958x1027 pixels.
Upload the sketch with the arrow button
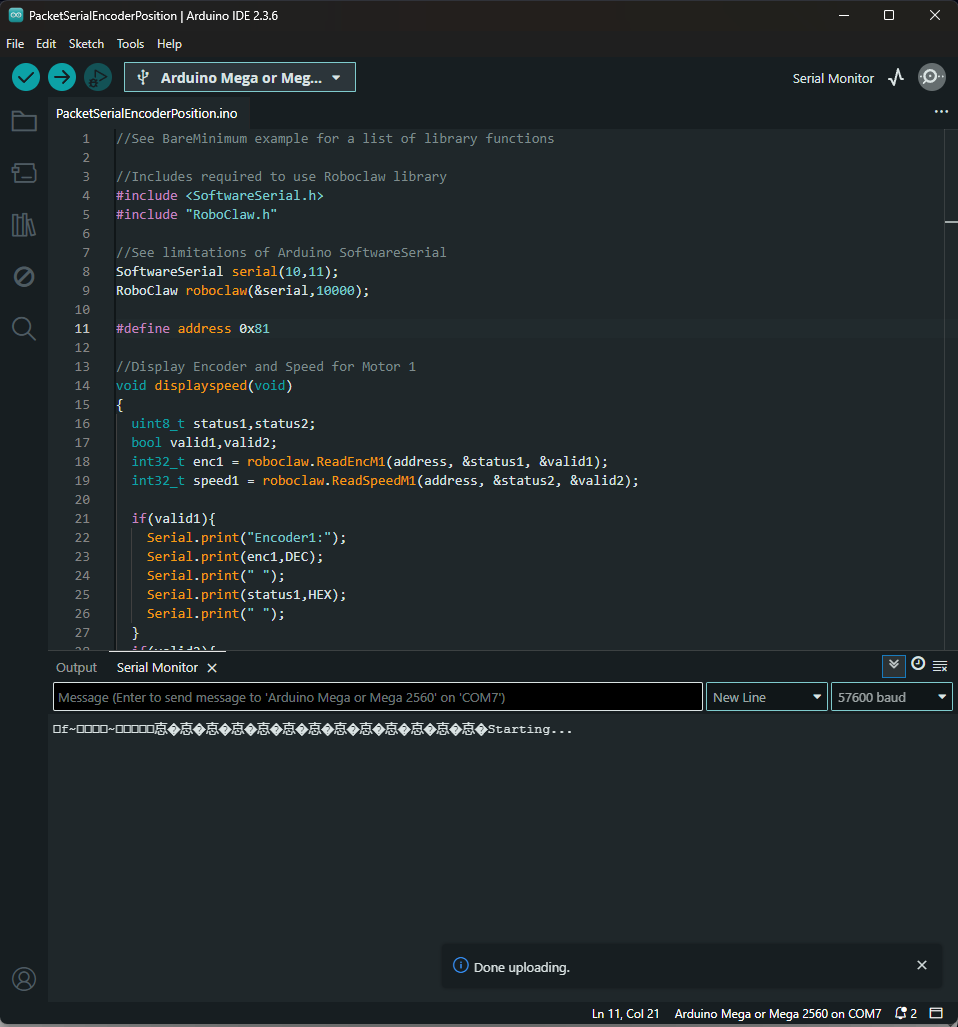click(62, 77)
